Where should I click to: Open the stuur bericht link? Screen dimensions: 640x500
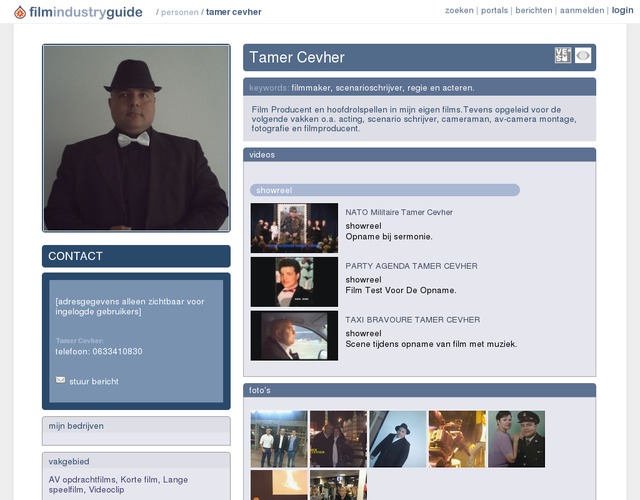pyautogui.click(x=93, y=382)
